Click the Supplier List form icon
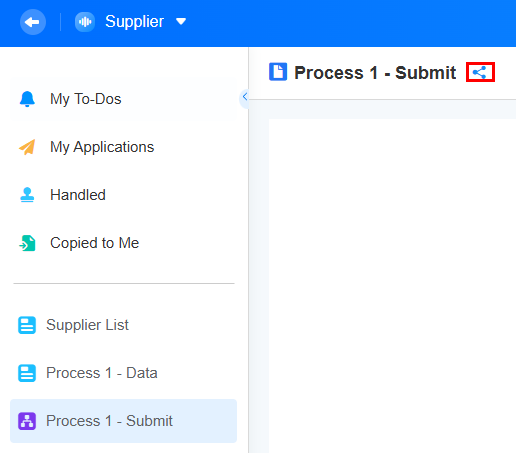Screen dimensions: 516x453 pyautogui.click(x=27, y=325)
